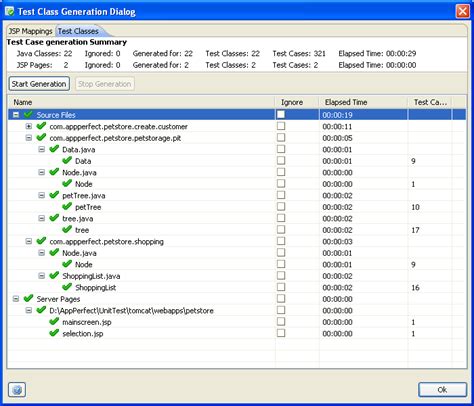Select the ShoppingList class row
This screenshot has height=406, width=474.
tap(237, 287)
